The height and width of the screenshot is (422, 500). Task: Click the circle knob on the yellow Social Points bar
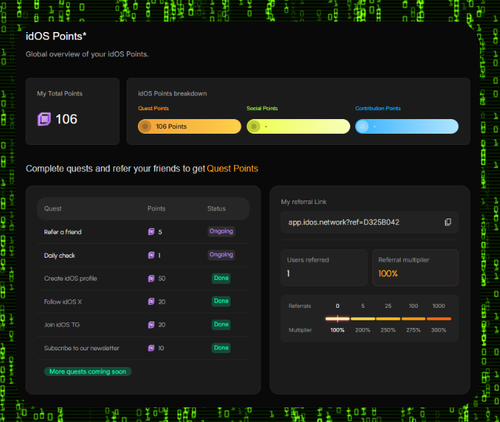pos(254,126)
